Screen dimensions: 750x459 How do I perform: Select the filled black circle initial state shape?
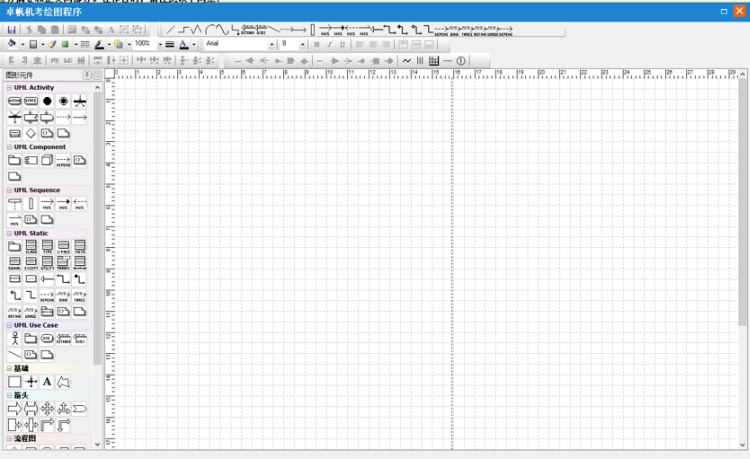[x=47, y=101]
